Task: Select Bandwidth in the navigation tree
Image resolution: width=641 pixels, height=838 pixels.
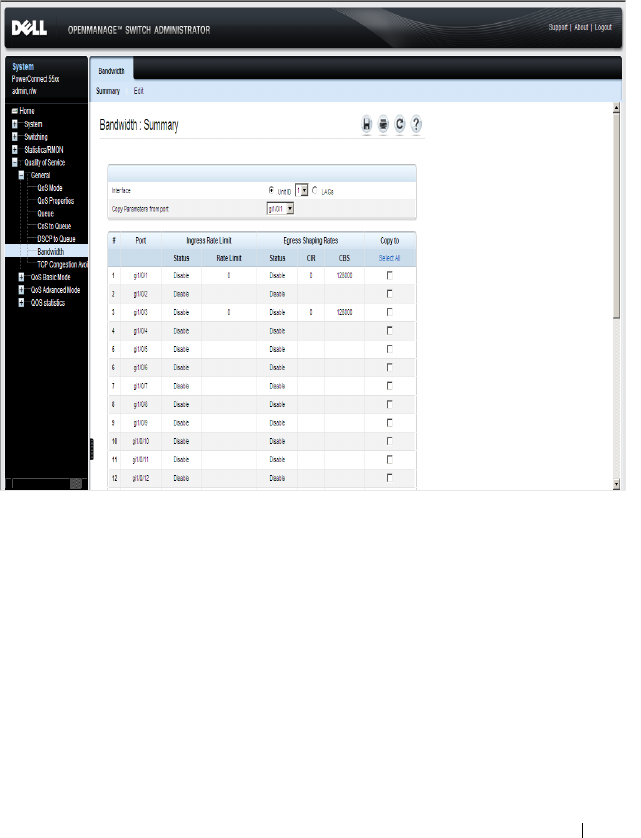Action: pyautogui.click(x=51, y=252)
